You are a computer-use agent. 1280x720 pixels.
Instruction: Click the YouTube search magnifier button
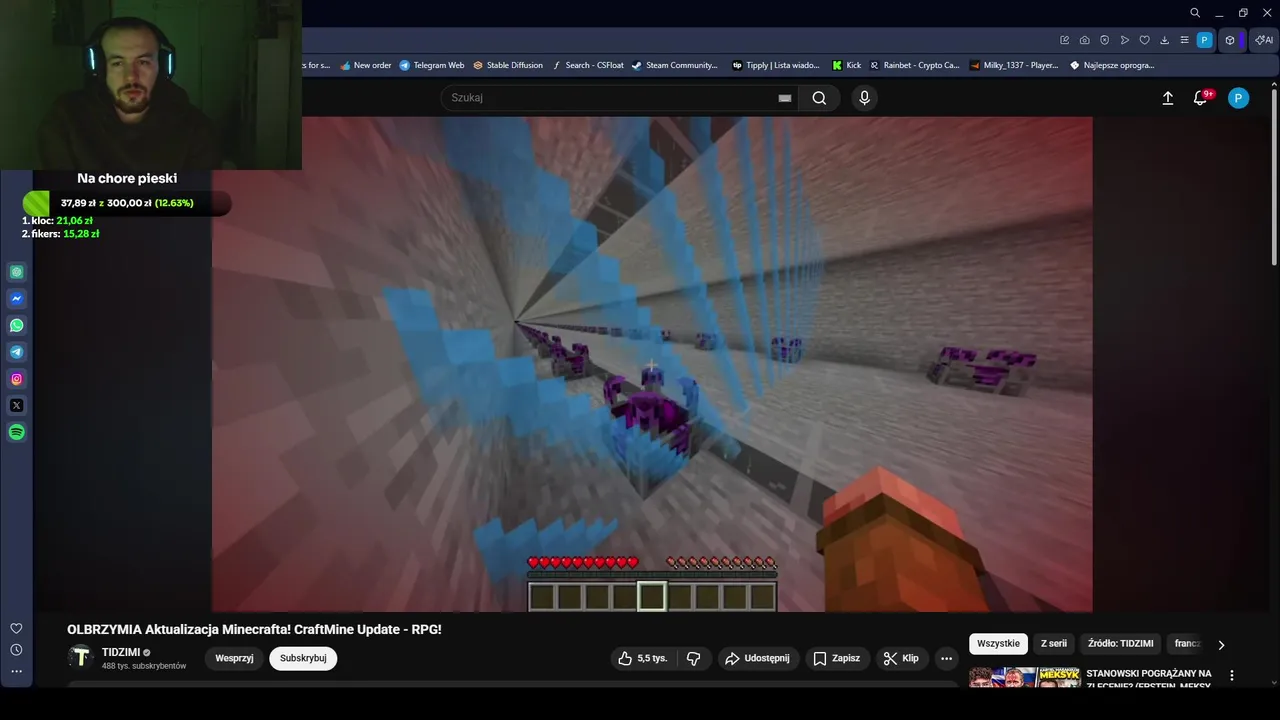(819, 98)
